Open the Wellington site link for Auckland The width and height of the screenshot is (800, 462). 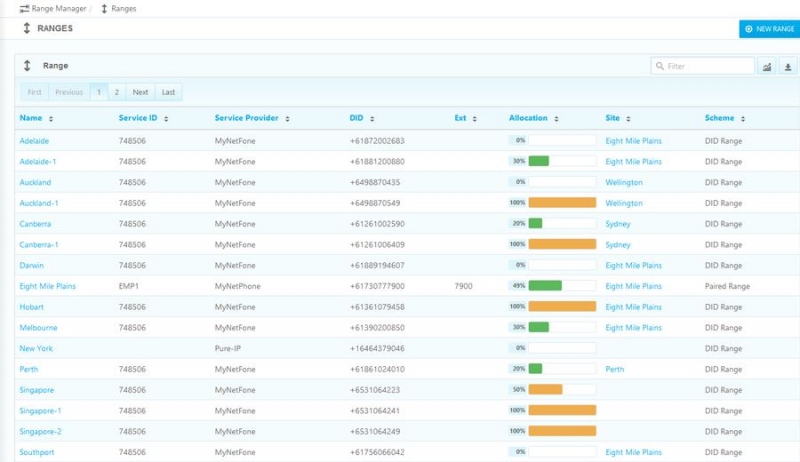point(624,183)
